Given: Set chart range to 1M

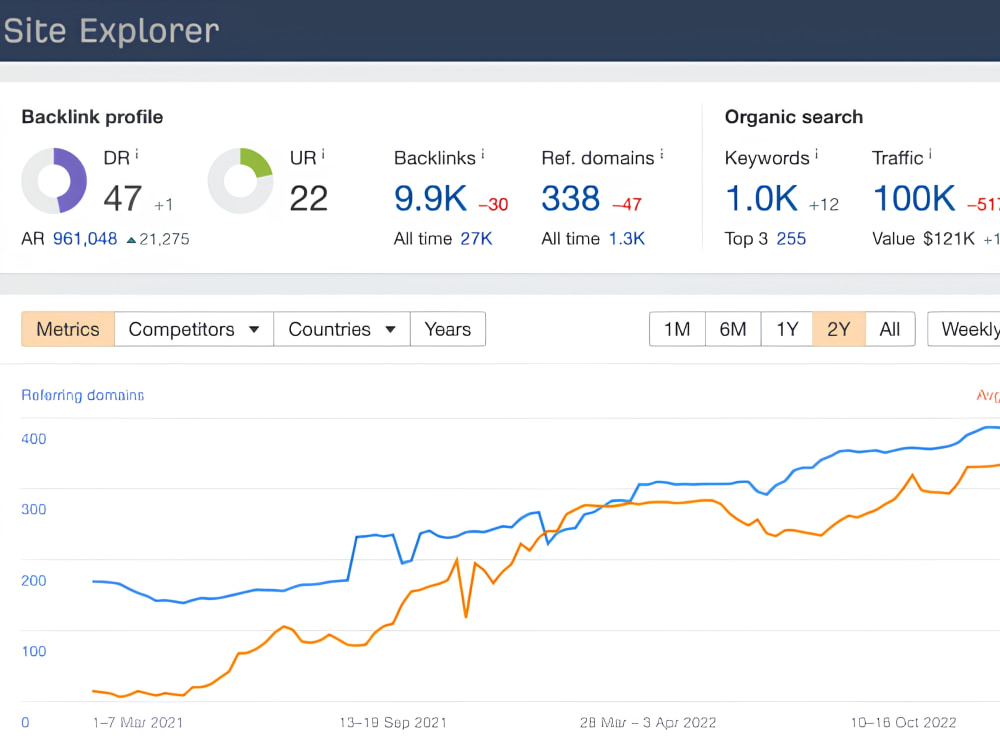Looking at the screenshot, I should 677,329.
